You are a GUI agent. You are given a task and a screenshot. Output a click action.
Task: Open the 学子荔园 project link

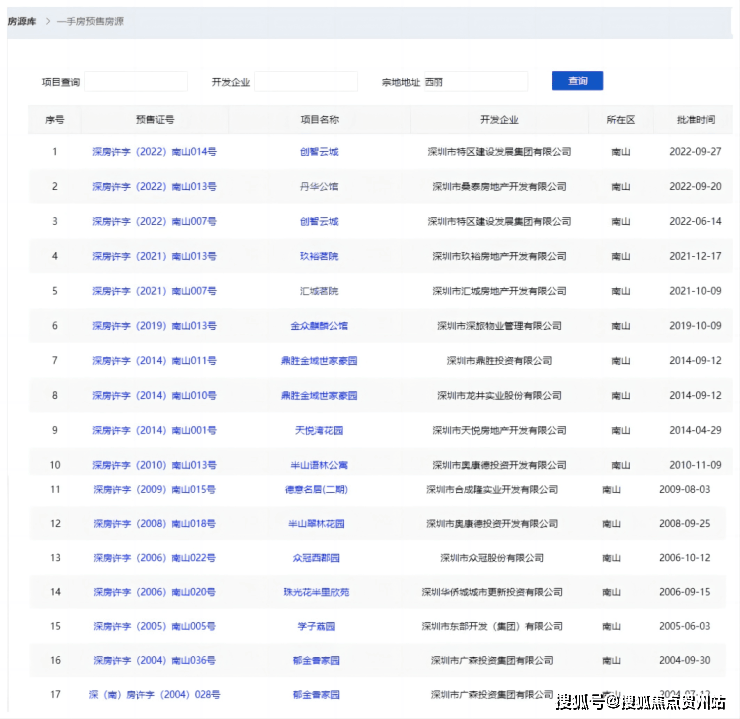pos(316,626)
